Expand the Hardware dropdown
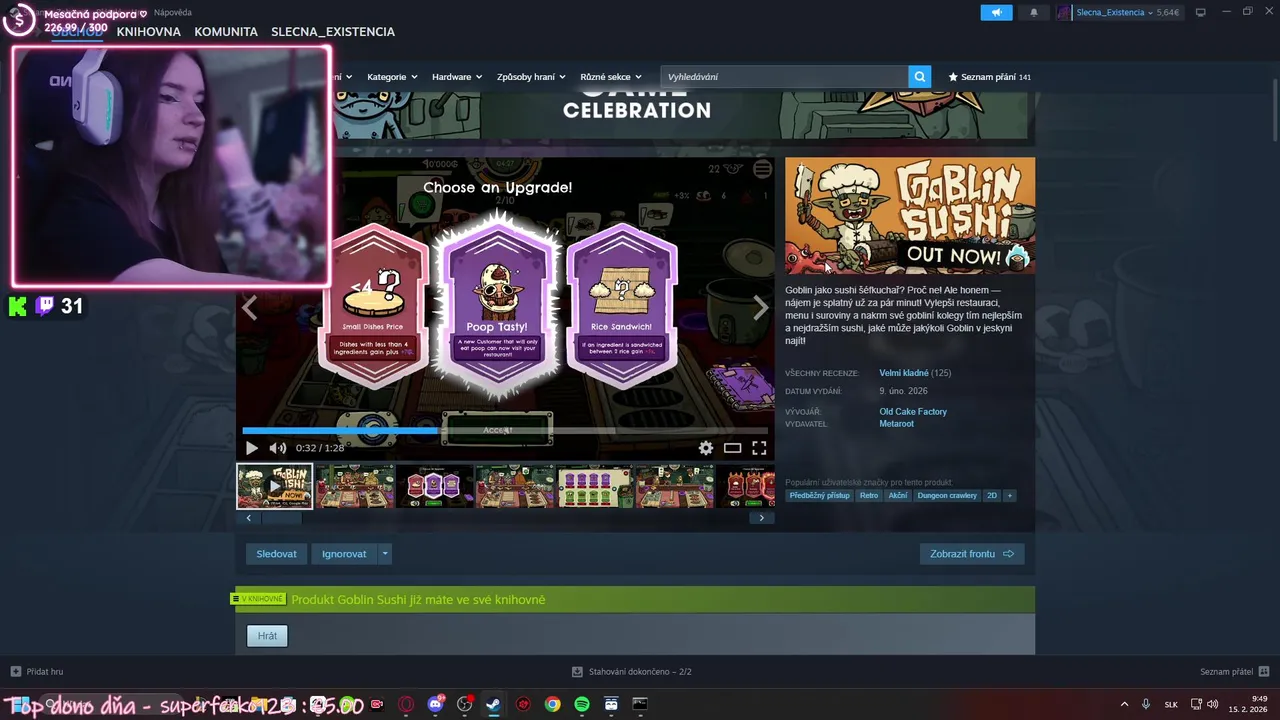The height and width of the screenshot is (720, 1280). (x=457, y=77)
